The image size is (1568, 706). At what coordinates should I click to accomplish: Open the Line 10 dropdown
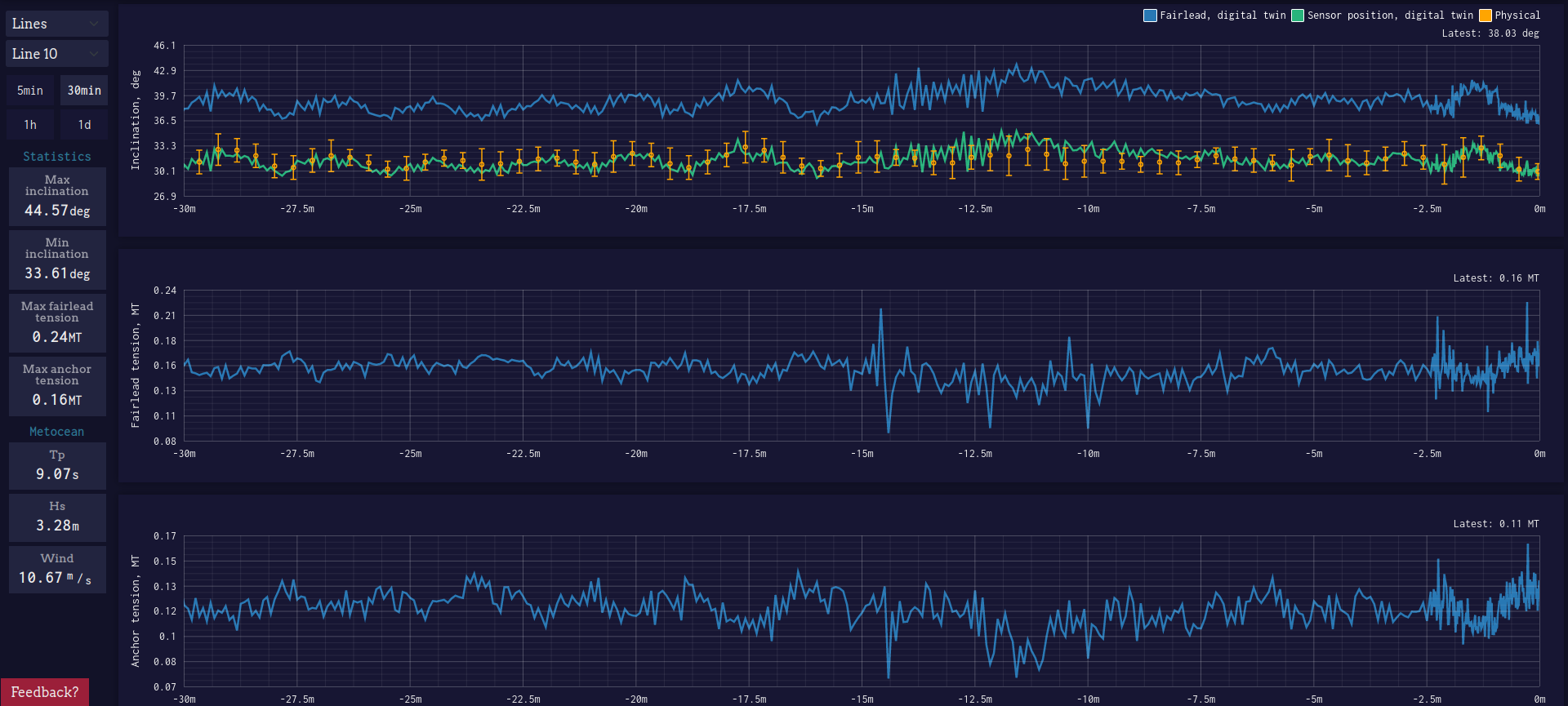[x=57, y=54]
